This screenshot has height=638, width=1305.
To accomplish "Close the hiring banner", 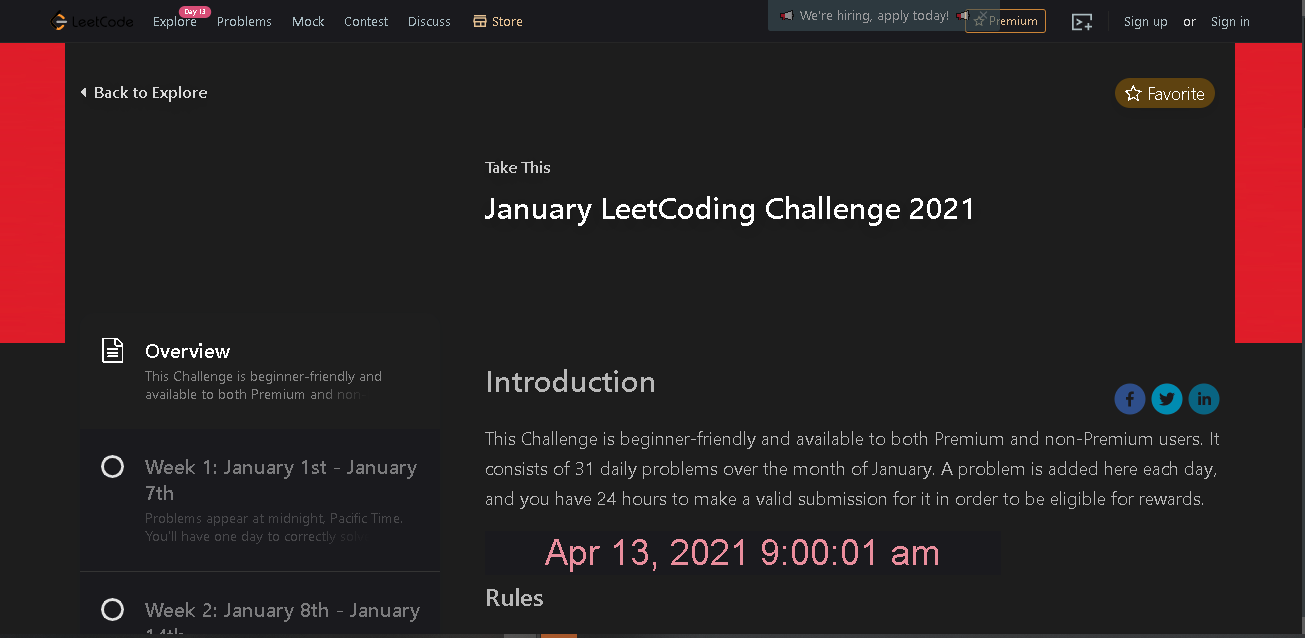I will click(x=983, y=16).
